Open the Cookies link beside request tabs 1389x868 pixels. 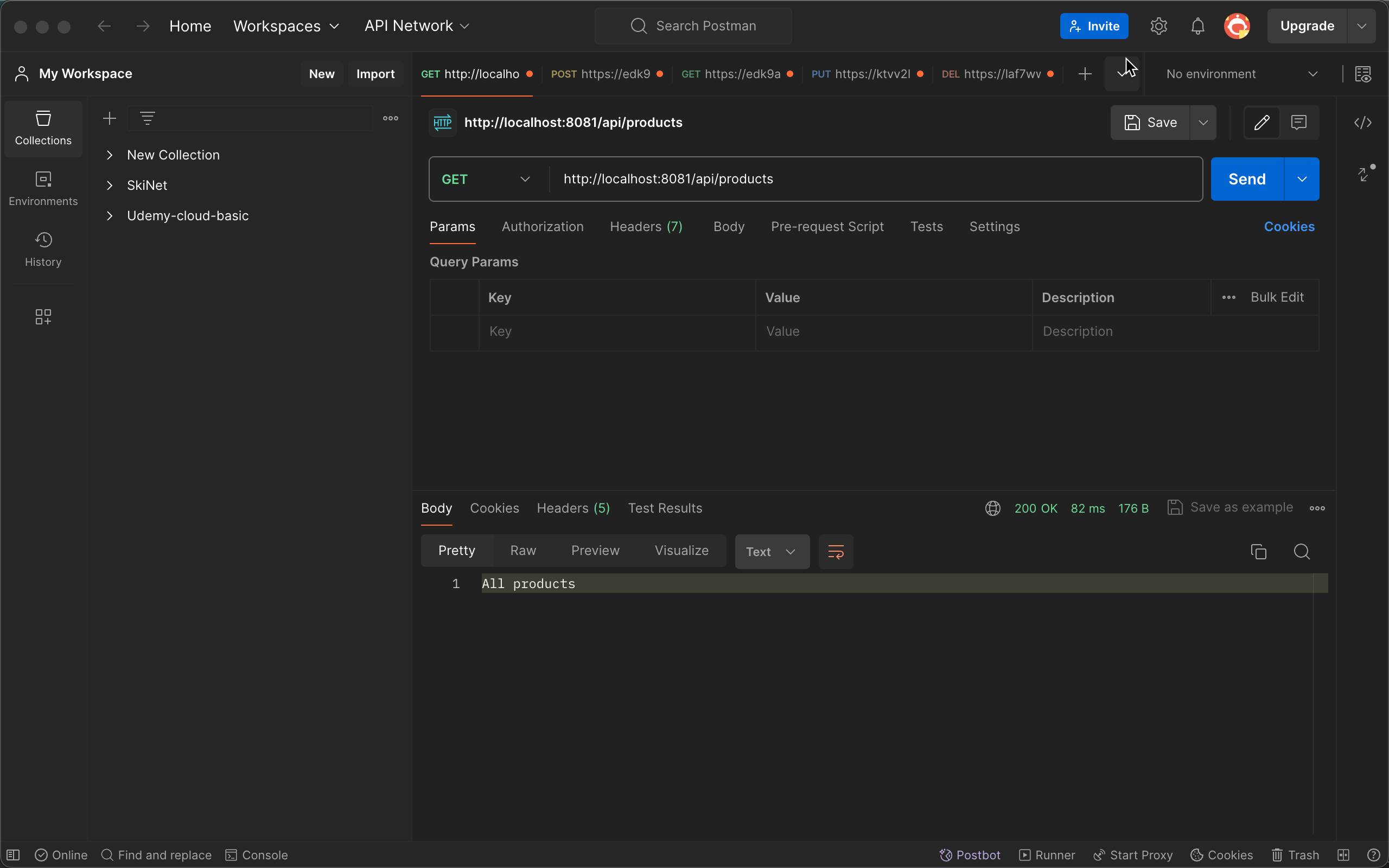pyautogui.click(x=1289, y=227)
